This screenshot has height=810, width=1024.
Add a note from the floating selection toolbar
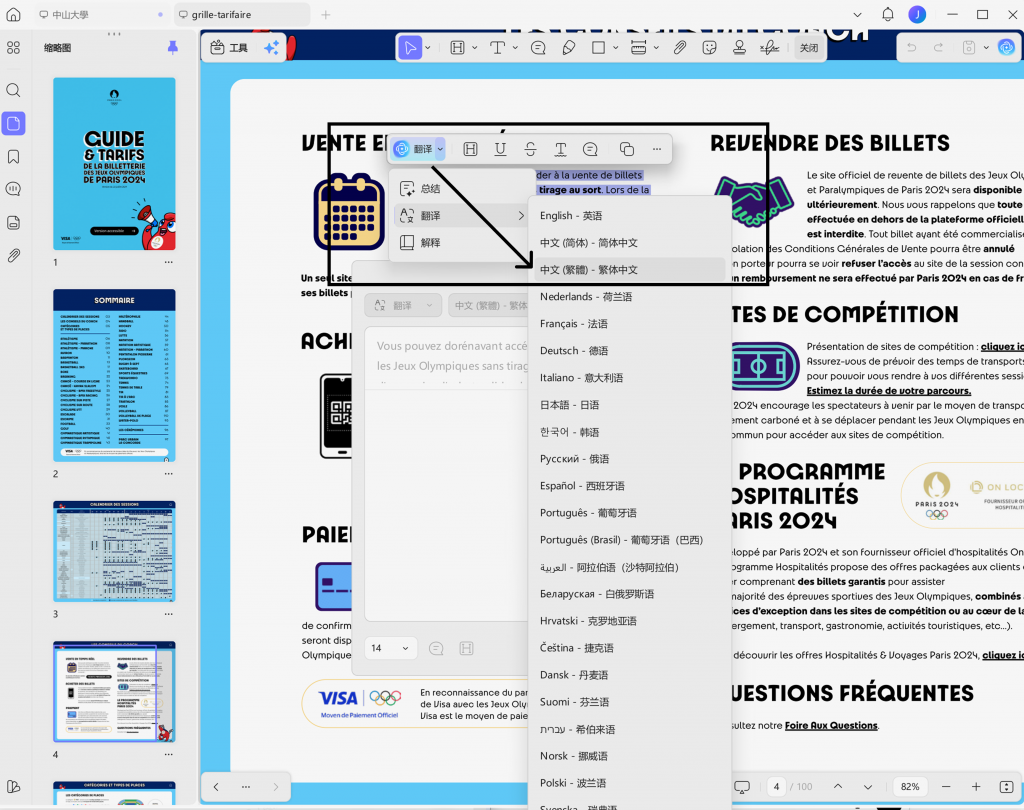point(590,149)
